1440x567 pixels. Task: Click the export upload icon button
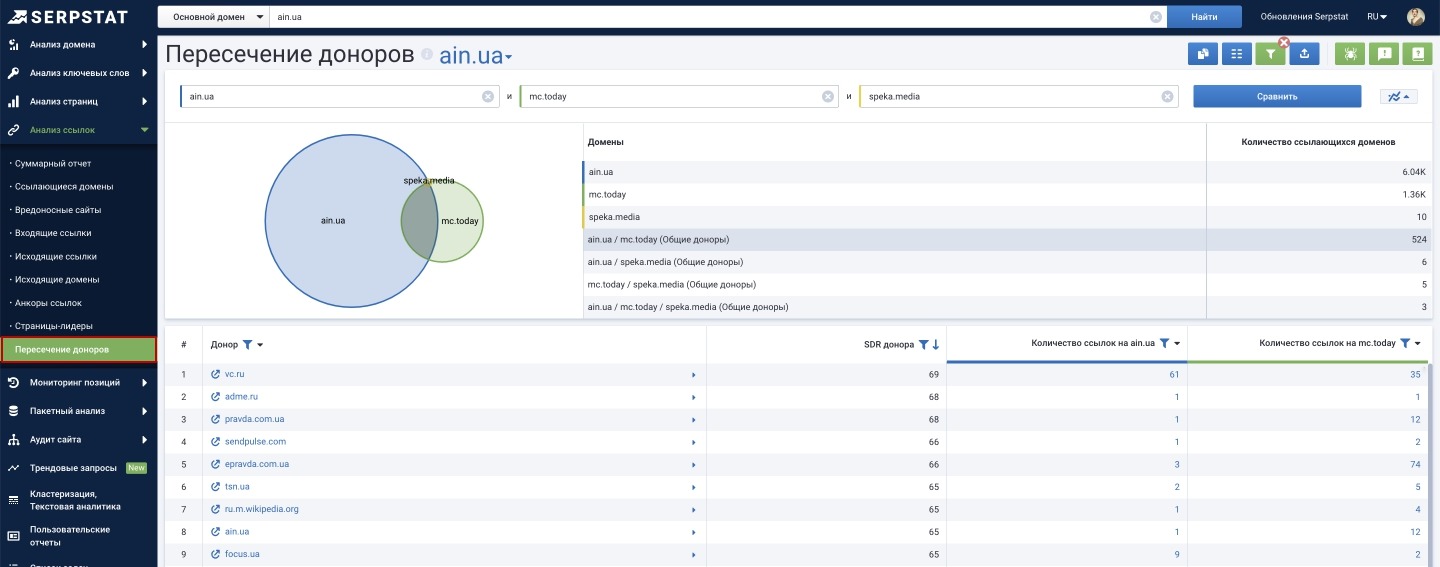[1304, 54]
